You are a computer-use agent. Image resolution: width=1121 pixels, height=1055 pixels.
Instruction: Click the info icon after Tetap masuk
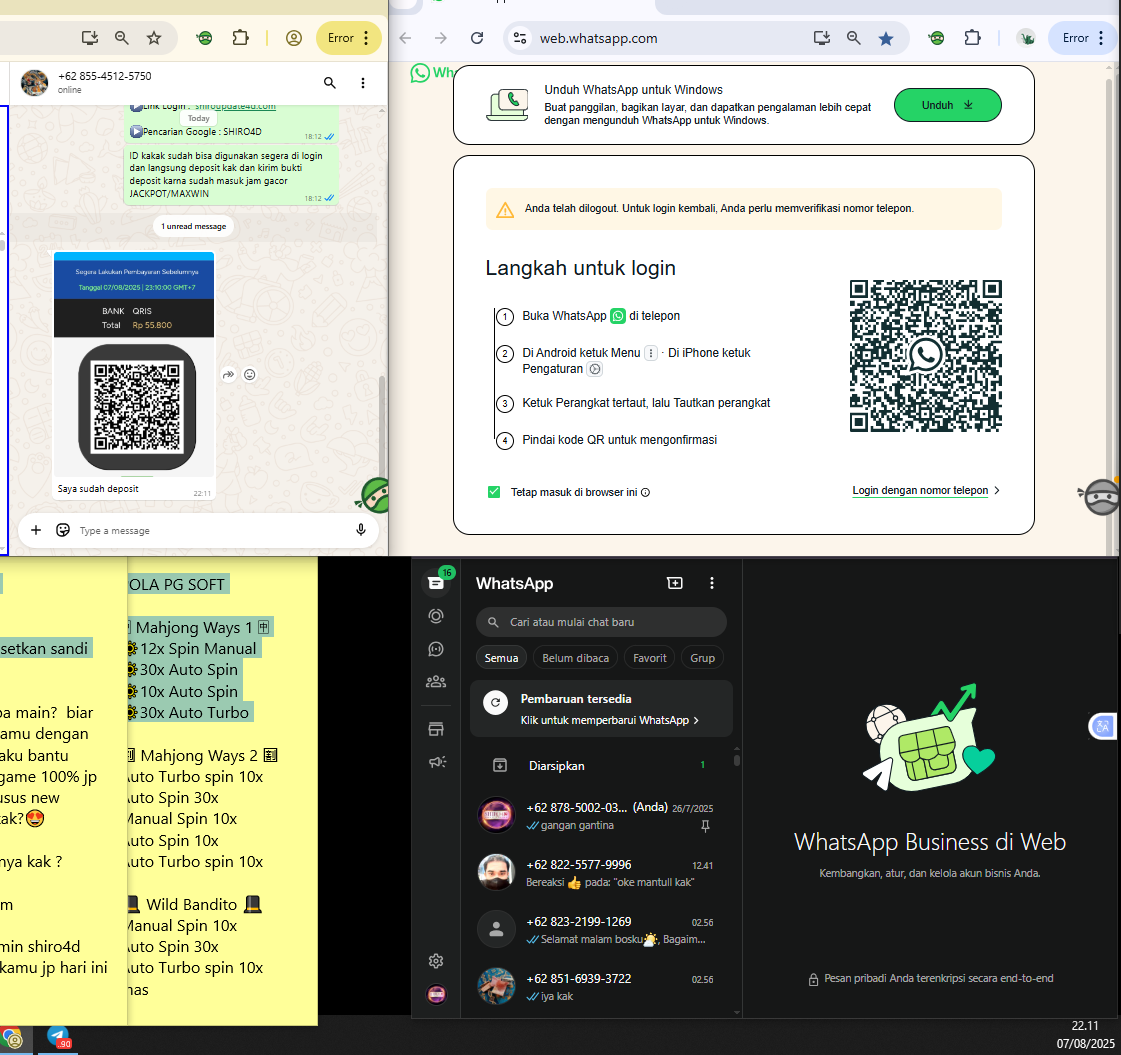646,492
